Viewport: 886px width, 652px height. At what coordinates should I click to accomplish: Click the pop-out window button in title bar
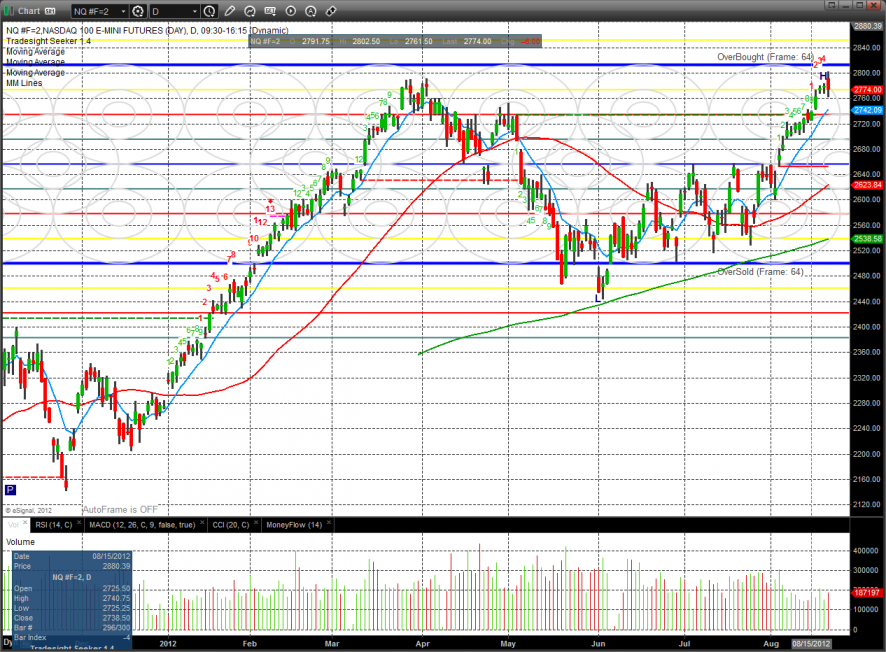(831, 5)
